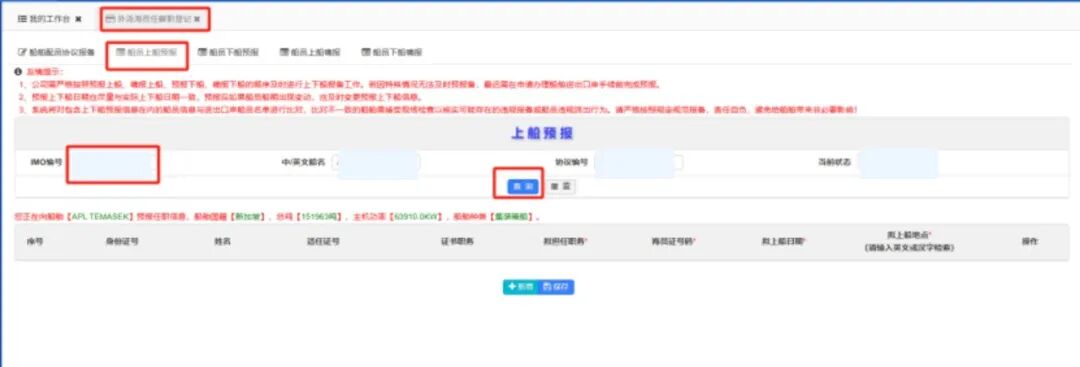
Task: Open the 船员上船预报 tab
Action: pyautogui.click(x=147, y=52)
